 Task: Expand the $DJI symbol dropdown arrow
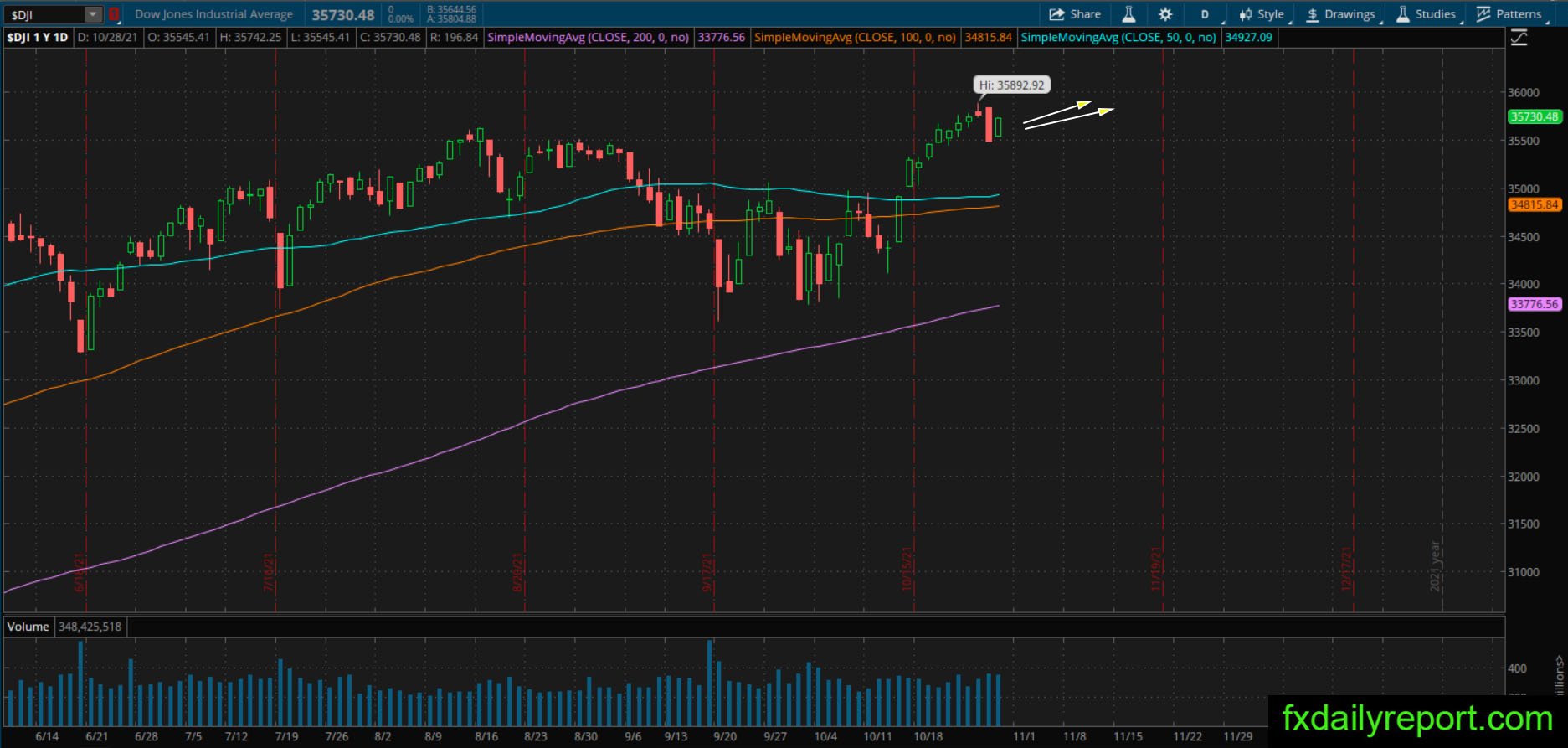93,14
